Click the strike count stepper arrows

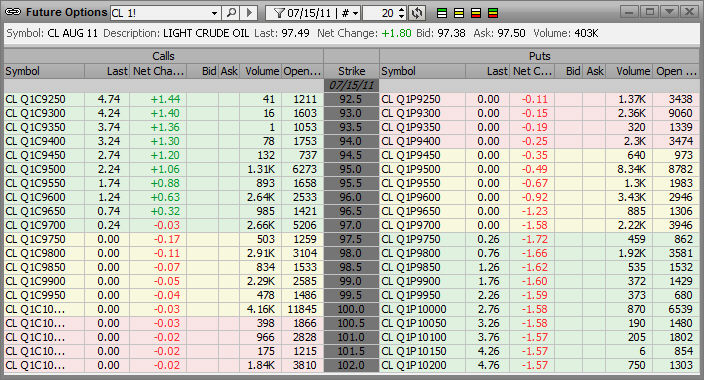tap(402, 13)
